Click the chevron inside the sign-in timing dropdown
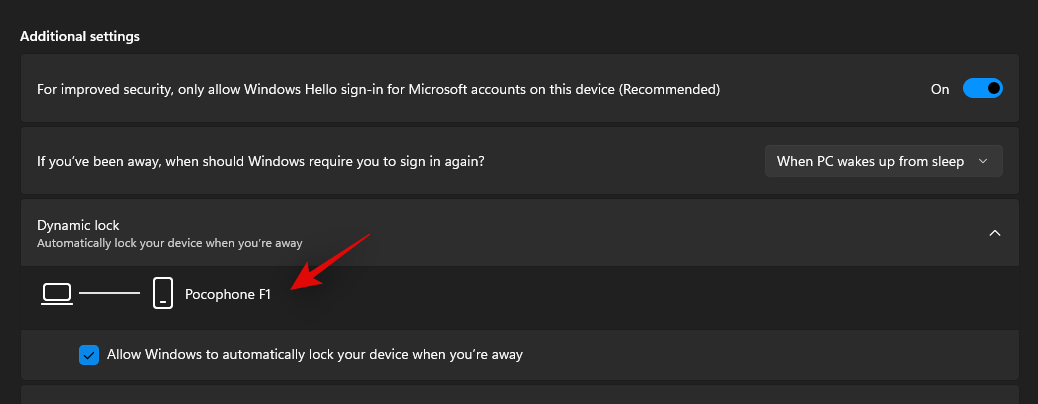 pyautogui.click(x=983, y=161)
